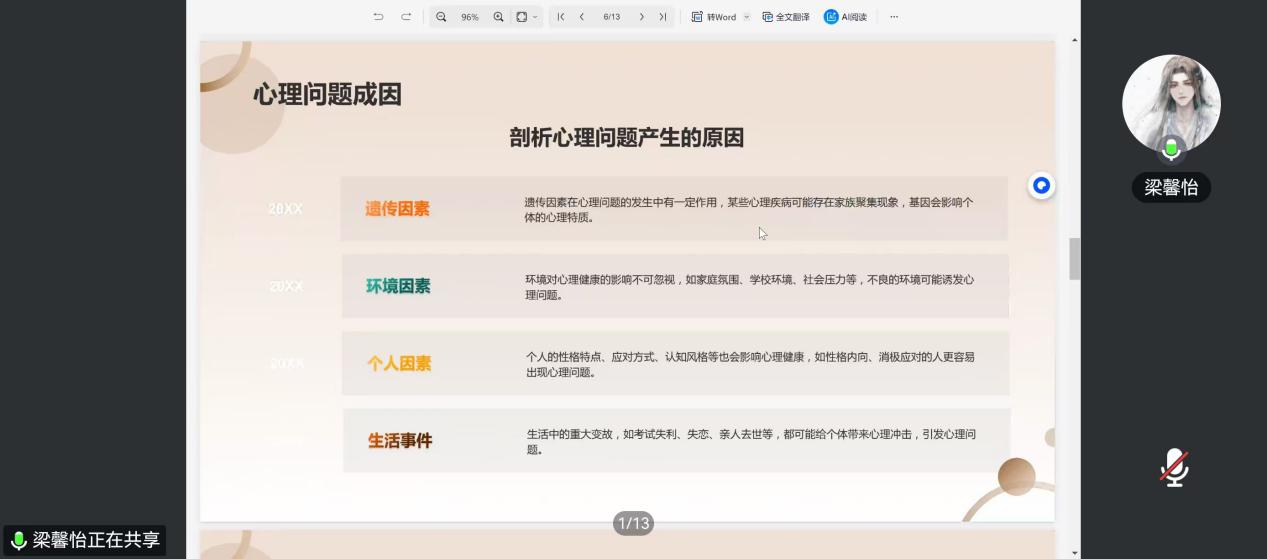Go to the next page

tap(641, 17)
